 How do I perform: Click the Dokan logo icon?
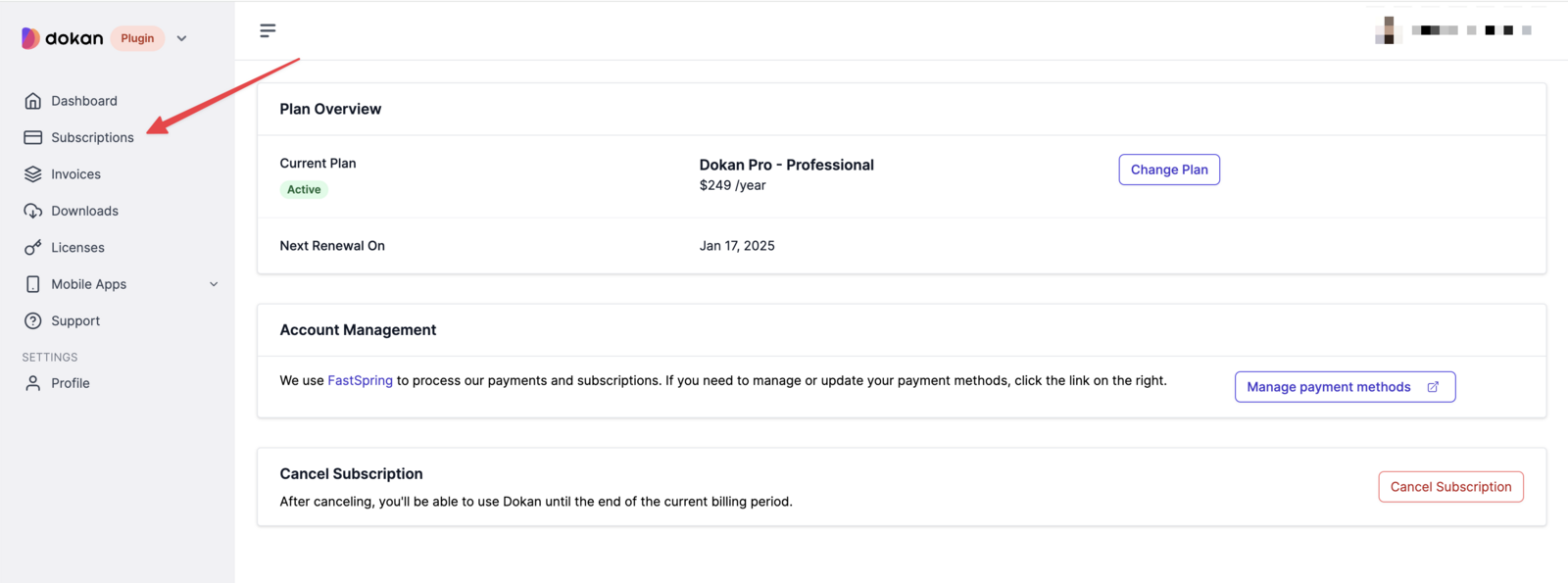[x=31, y=38]
